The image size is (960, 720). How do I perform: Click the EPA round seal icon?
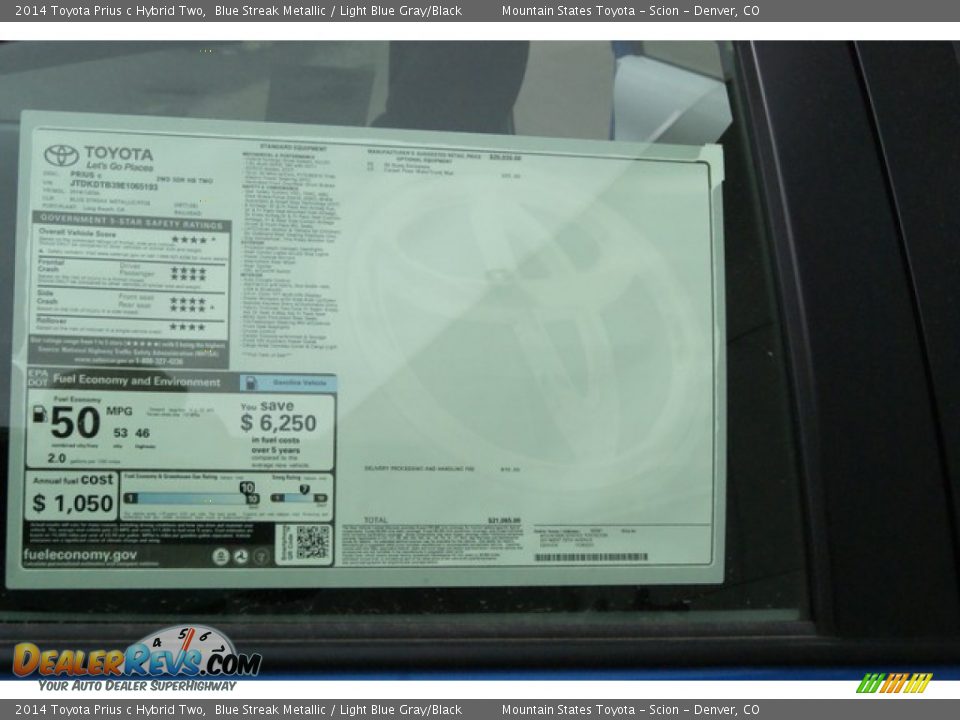pos(221,556)
